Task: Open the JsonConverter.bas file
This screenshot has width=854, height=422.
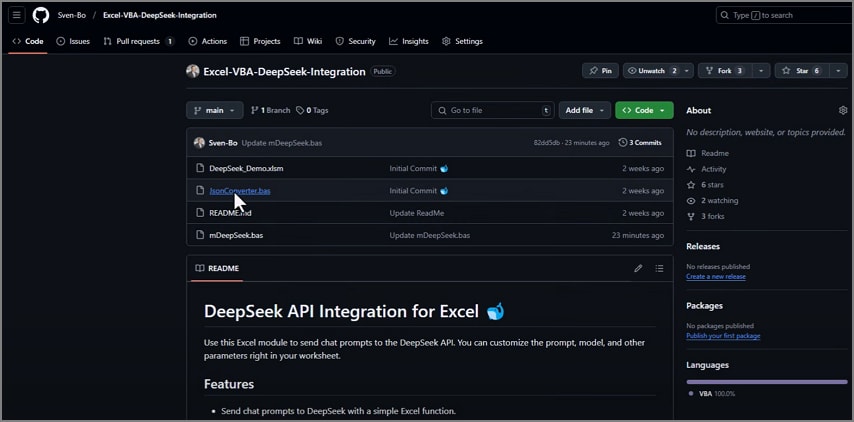Action: click(240, 191)
